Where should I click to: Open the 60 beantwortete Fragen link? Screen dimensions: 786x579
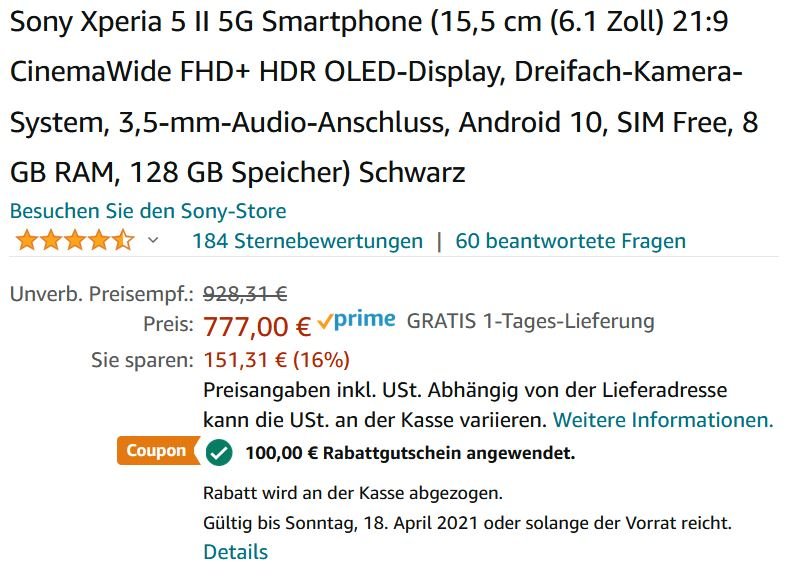tap(570, 241)
